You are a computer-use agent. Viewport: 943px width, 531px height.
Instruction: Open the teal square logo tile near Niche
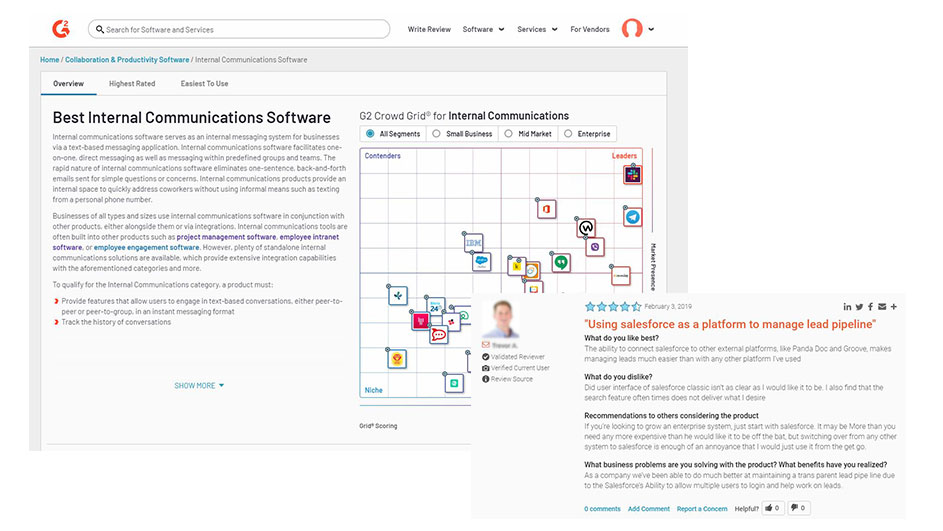click(x=454, y=383)
